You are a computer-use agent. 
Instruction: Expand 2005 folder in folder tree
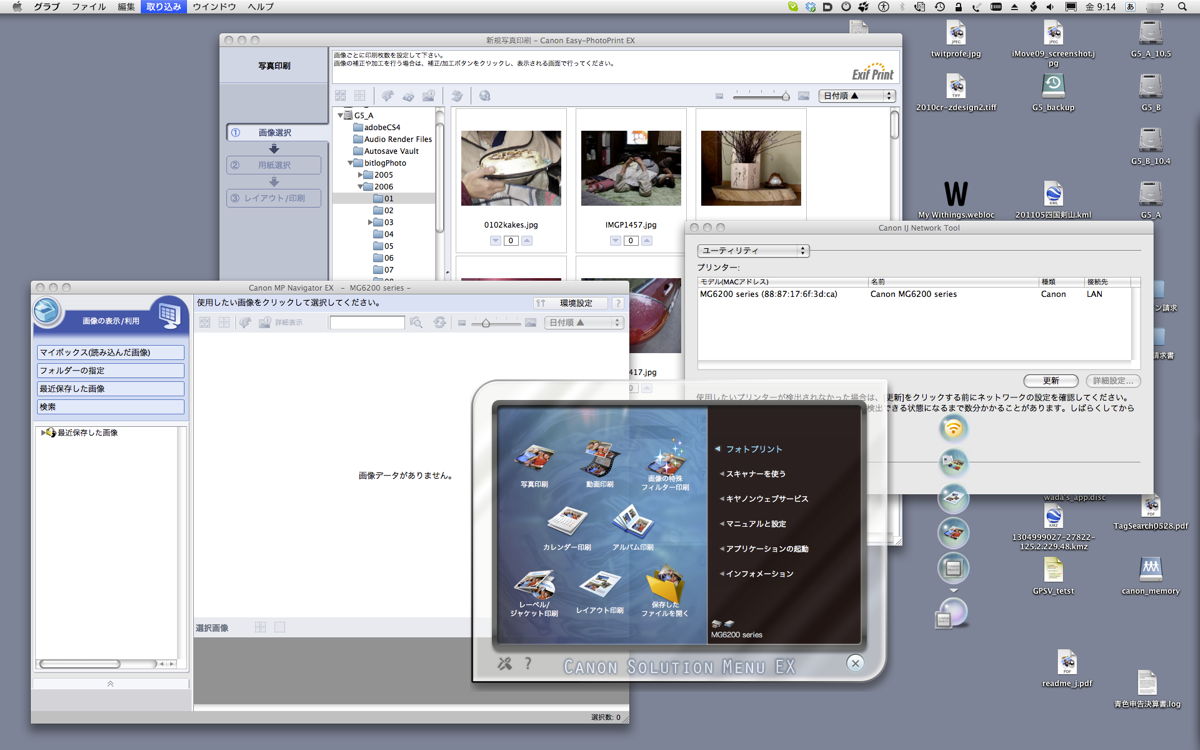point(362,174)
